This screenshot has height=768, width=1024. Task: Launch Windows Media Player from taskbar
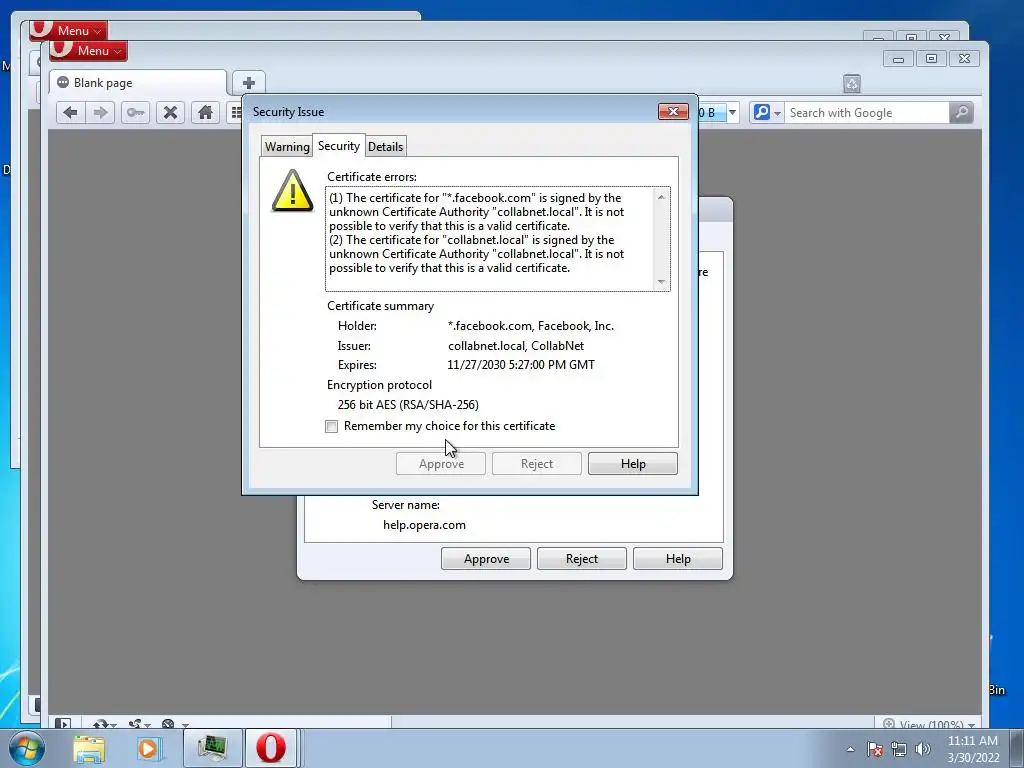coord(148,748)
